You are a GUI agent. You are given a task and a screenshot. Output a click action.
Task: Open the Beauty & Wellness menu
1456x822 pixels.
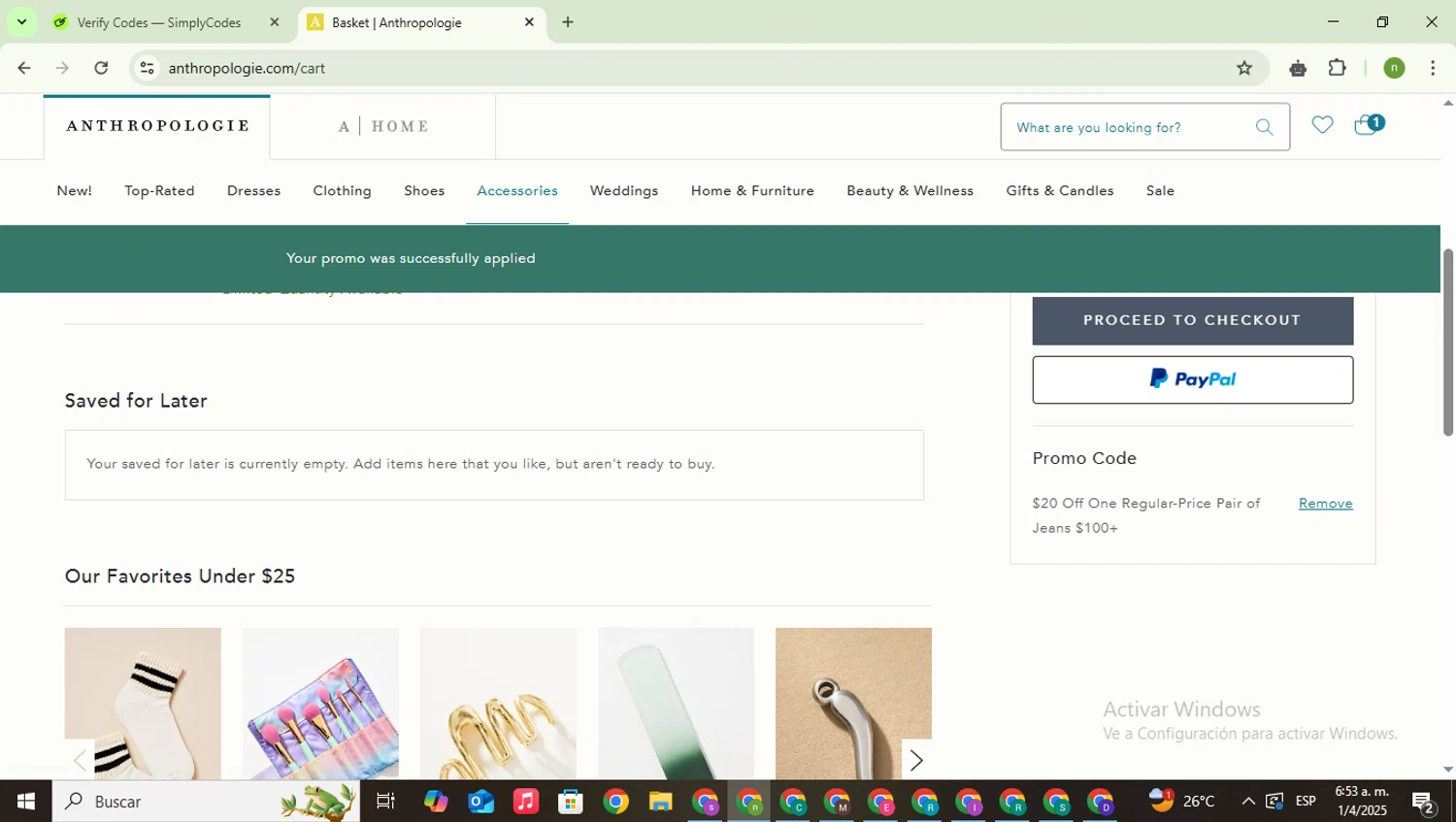click(x=910, y=191)
